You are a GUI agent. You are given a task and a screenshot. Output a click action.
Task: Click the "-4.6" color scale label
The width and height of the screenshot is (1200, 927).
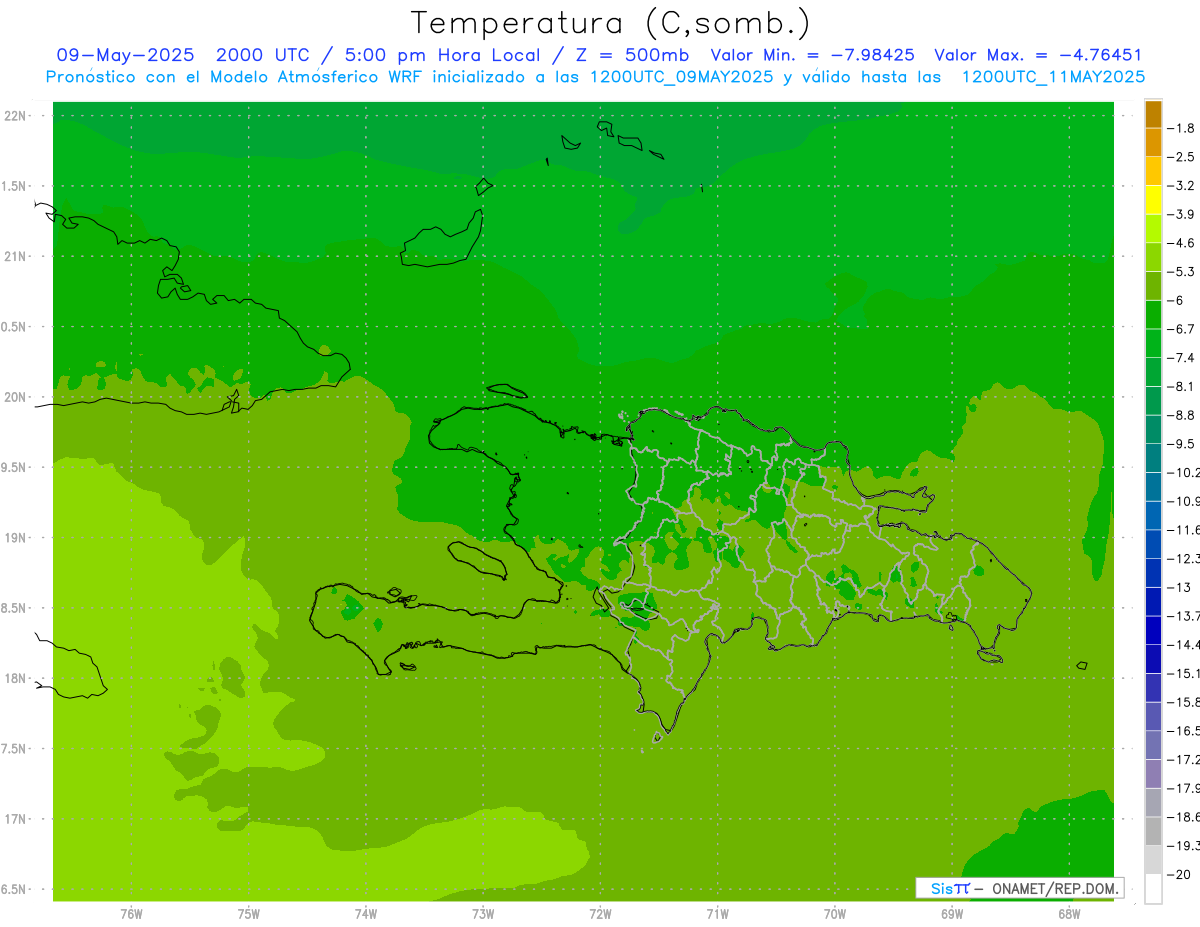pyautogui.click(x=1180, y=243)
